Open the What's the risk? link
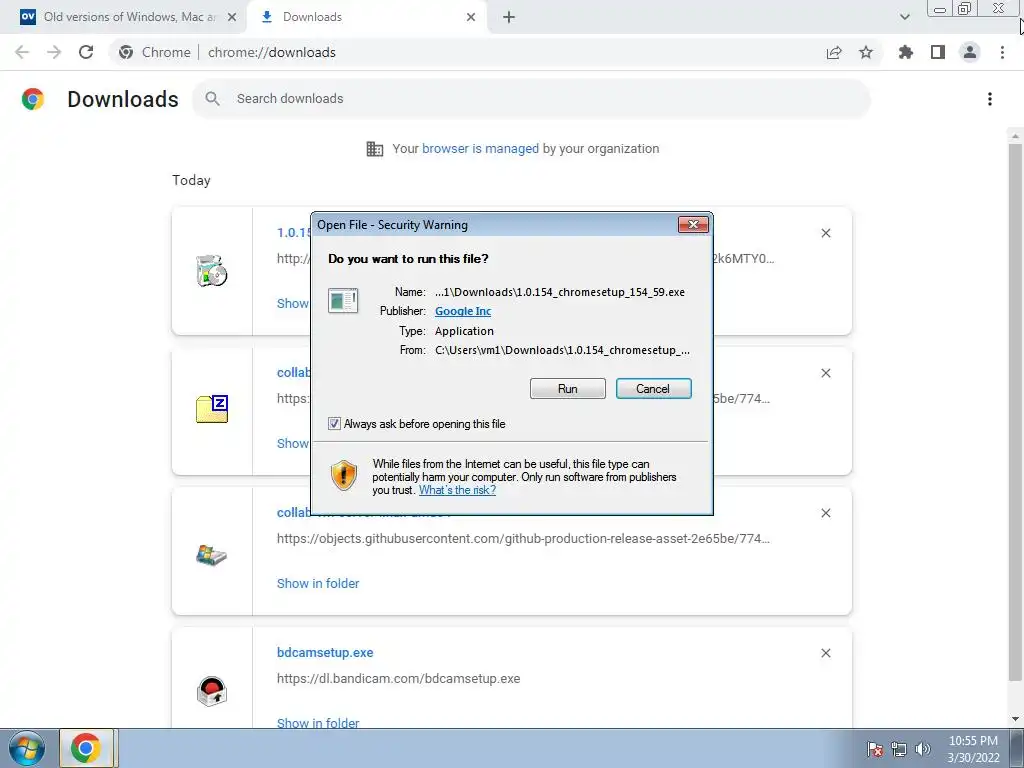This screenshot has width=1024, height=768. [x=457, y=490]
